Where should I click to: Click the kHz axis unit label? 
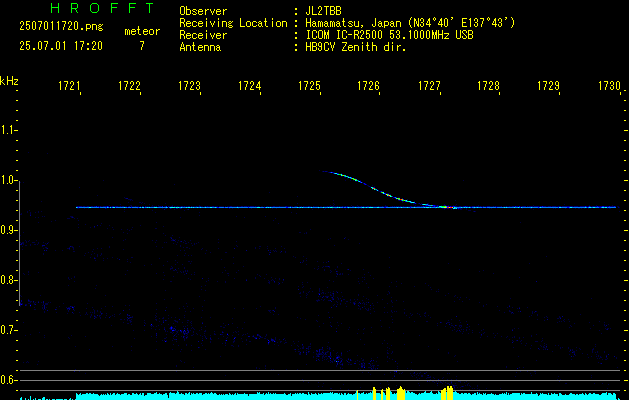point(9,81)
